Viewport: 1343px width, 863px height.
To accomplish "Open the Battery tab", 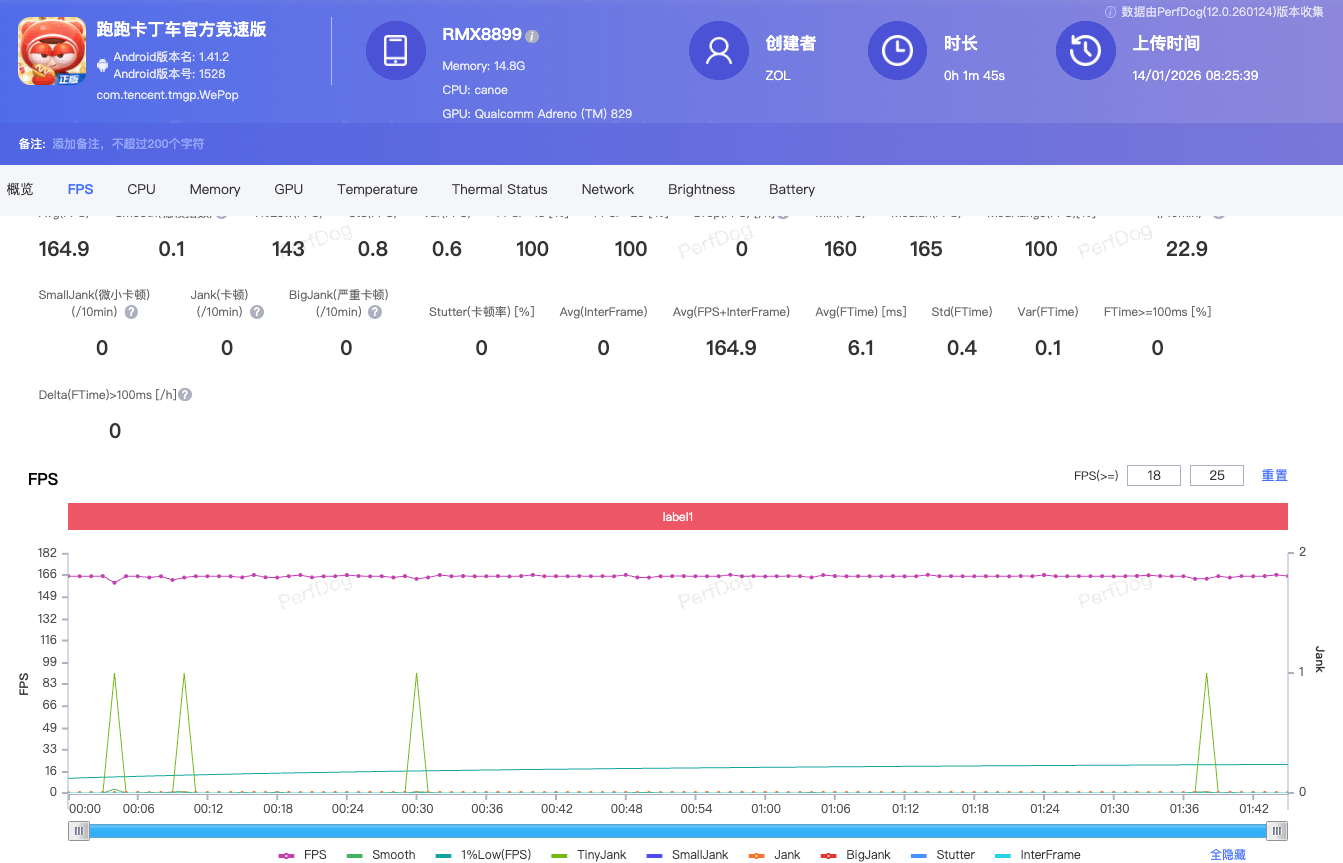I will point(791,189).
